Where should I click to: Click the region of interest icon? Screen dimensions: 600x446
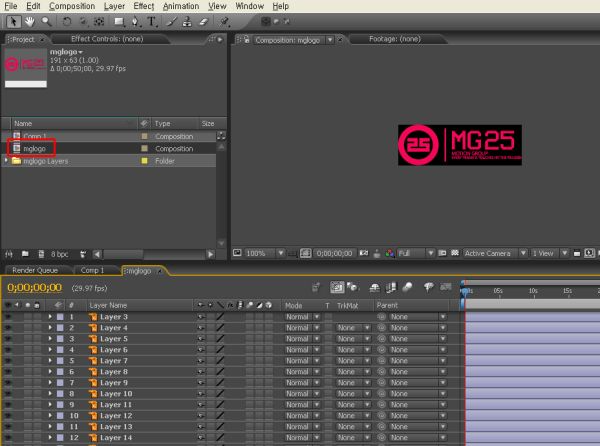(442, 253)
